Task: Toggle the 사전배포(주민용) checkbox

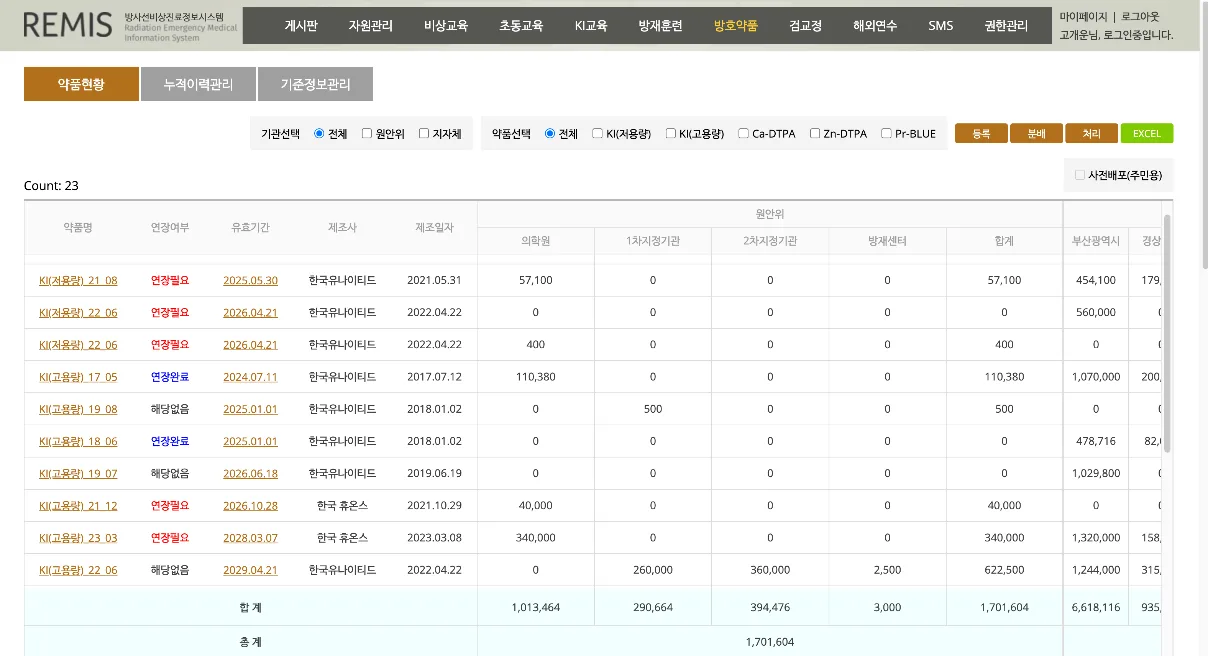Action: (1079, 175)
